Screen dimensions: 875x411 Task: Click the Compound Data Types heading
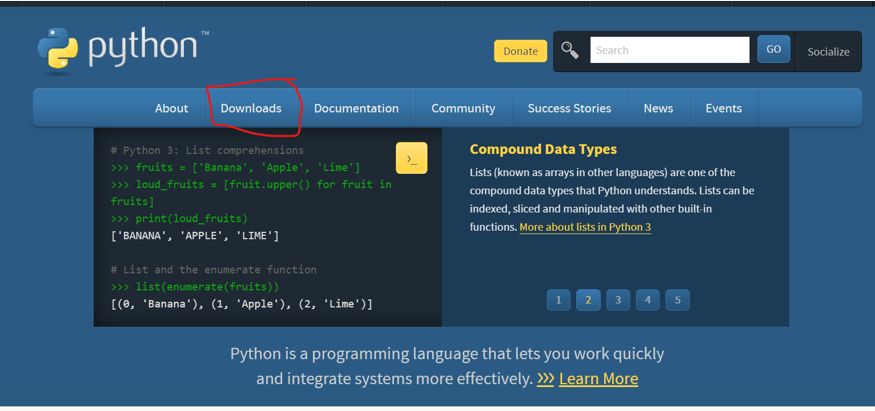(x=543, y=149)
